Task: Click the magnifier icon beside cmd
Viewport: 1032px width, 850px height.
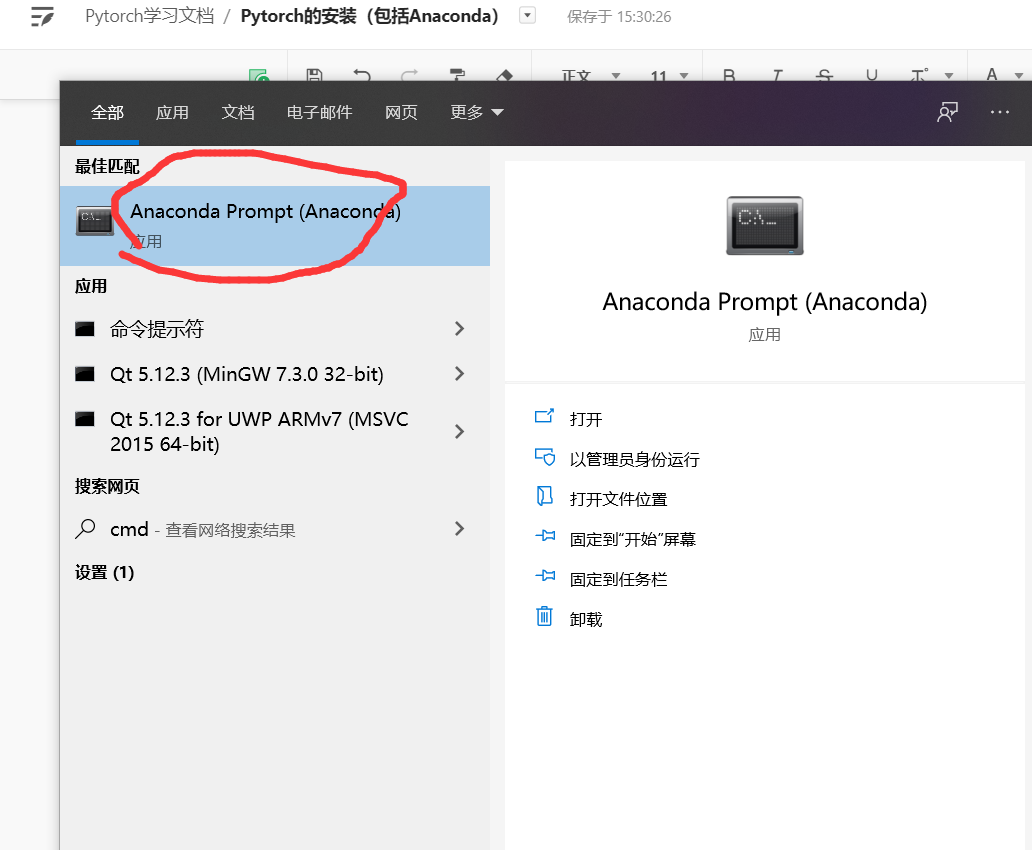Action: [86, 529]
